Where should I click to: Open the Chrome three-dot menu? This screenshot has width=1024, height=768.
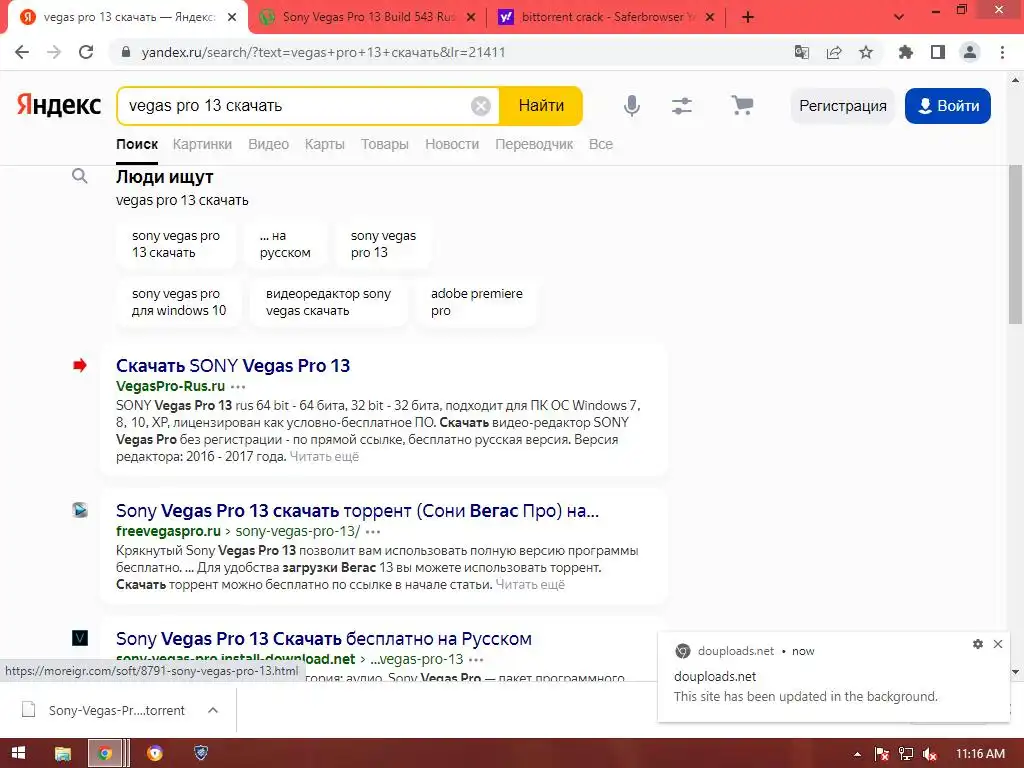1002,52
